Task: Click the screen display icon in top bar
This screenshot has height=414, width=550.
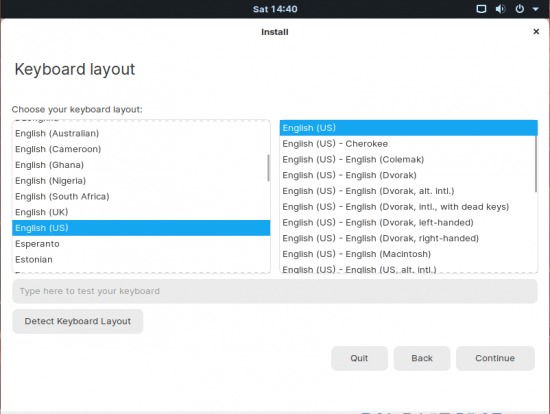Action: 481,9
